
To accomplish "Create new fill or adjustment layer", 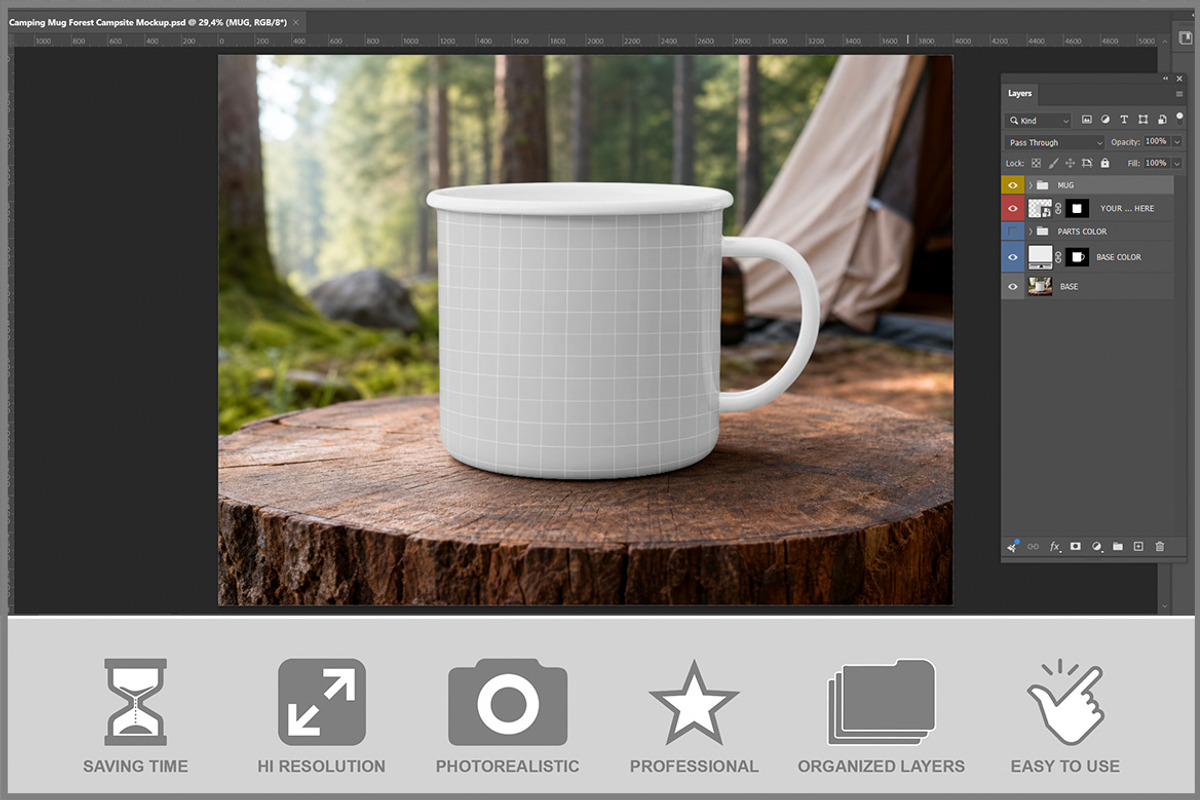I will point(1097,547).
